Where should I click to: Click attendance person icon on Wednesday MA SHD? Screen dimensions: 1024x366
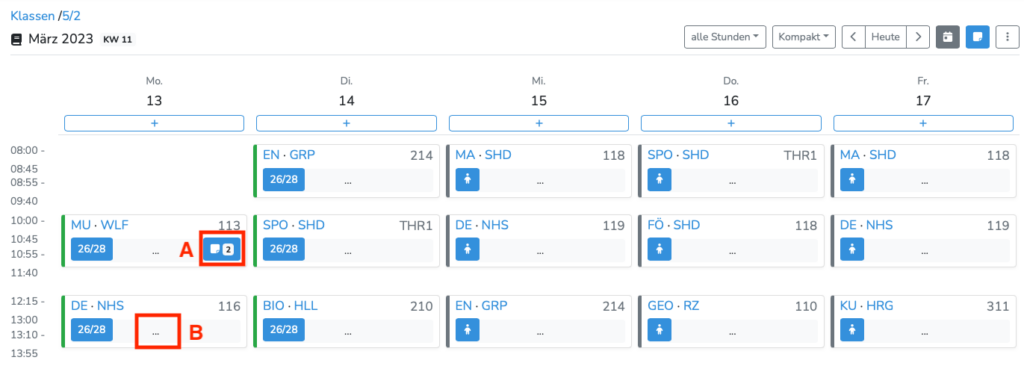pos(467,180)
